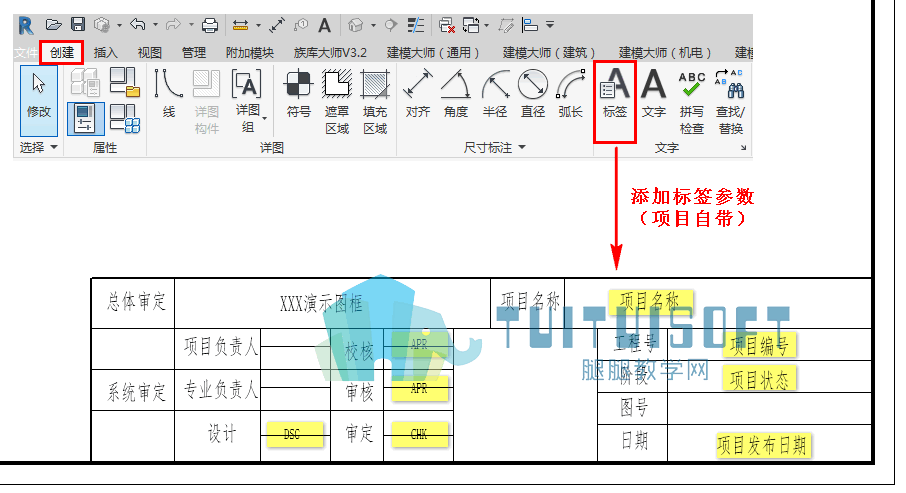This screenshot has height=493, width=906.
Task: Click the Undo arrow icon
Action: click(138, 24)
